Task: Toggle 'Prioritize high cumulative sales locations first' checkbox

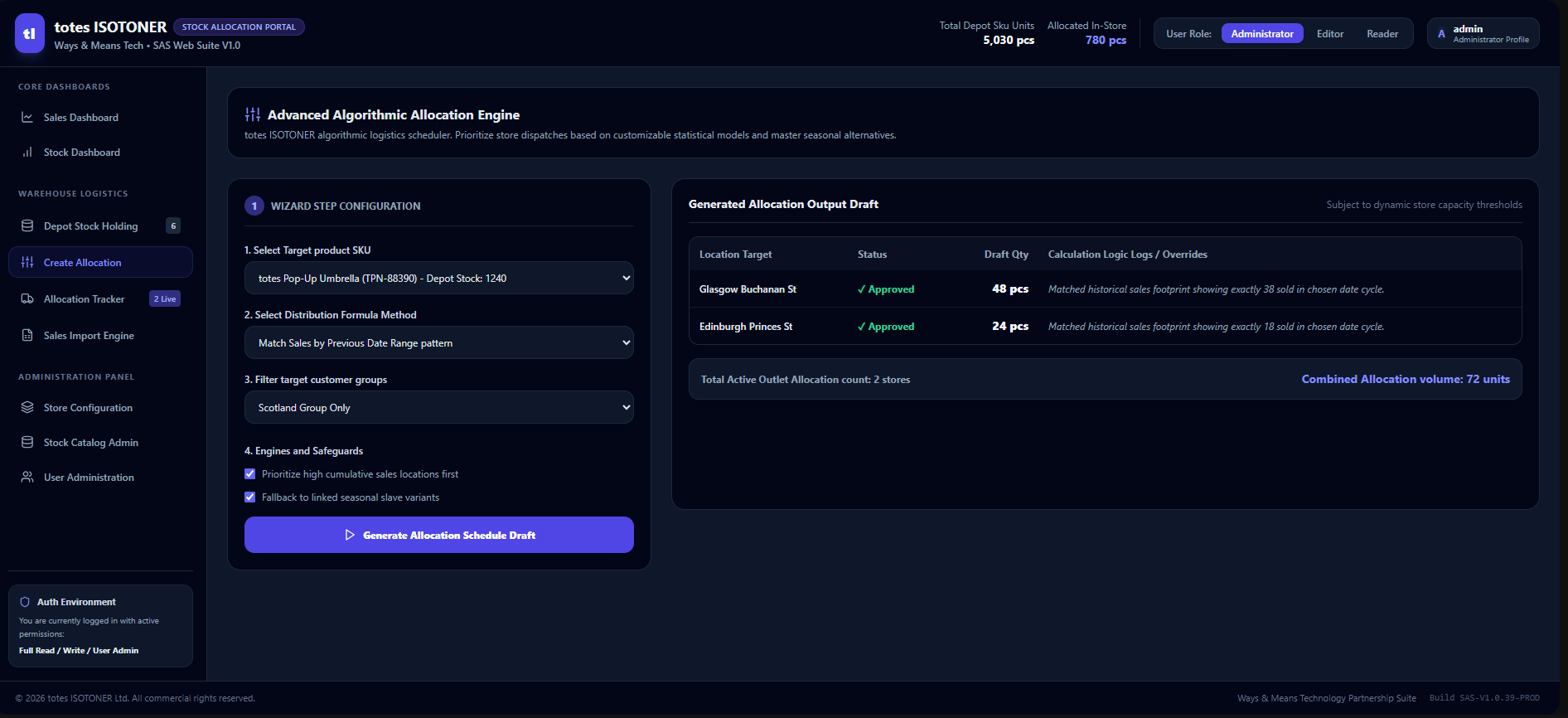Action: [250, 474]
